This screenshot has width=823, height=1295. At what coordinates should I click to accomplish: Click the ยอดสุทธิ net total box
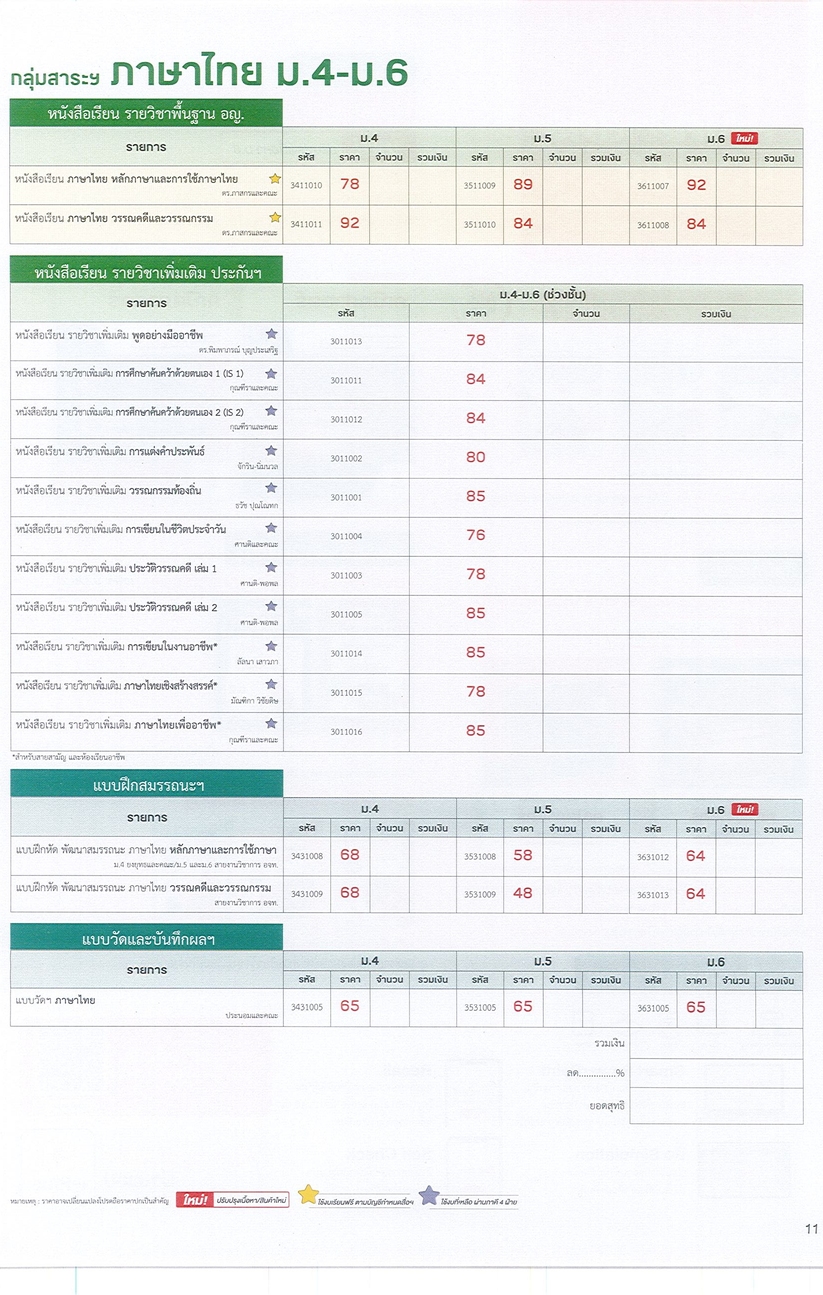pos(715,1106)
